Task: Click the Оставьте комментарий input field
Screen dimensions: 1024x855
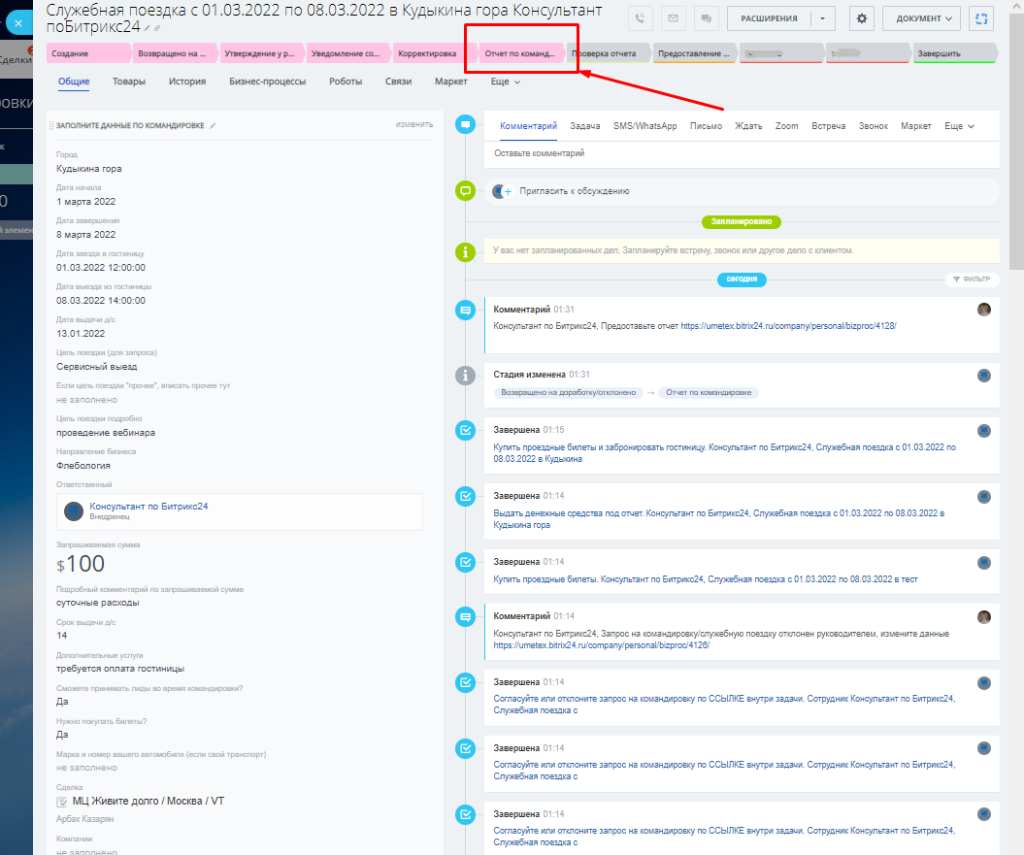Action: click(x=742, y=153)
